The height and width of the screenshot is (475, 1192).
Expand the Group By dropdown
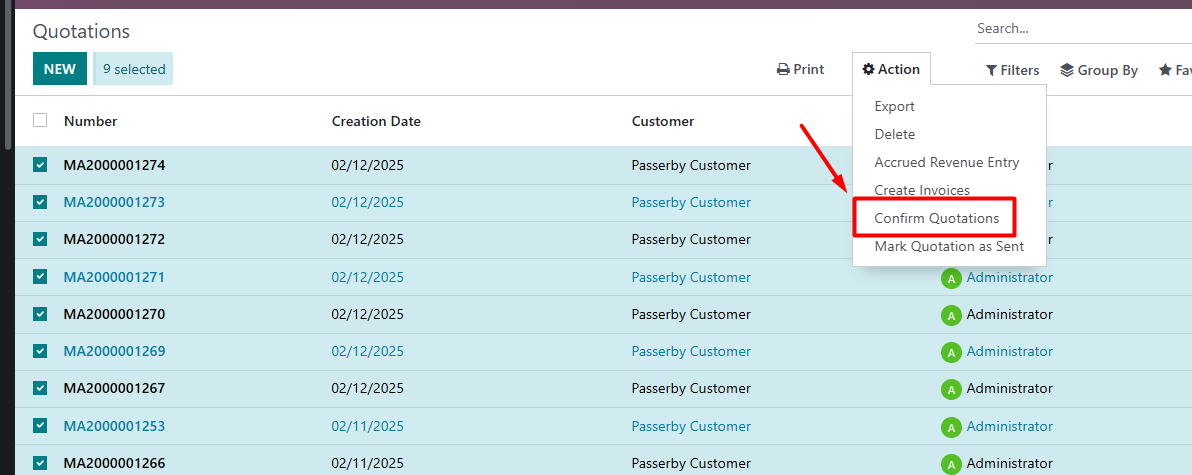coord(1098,70)
